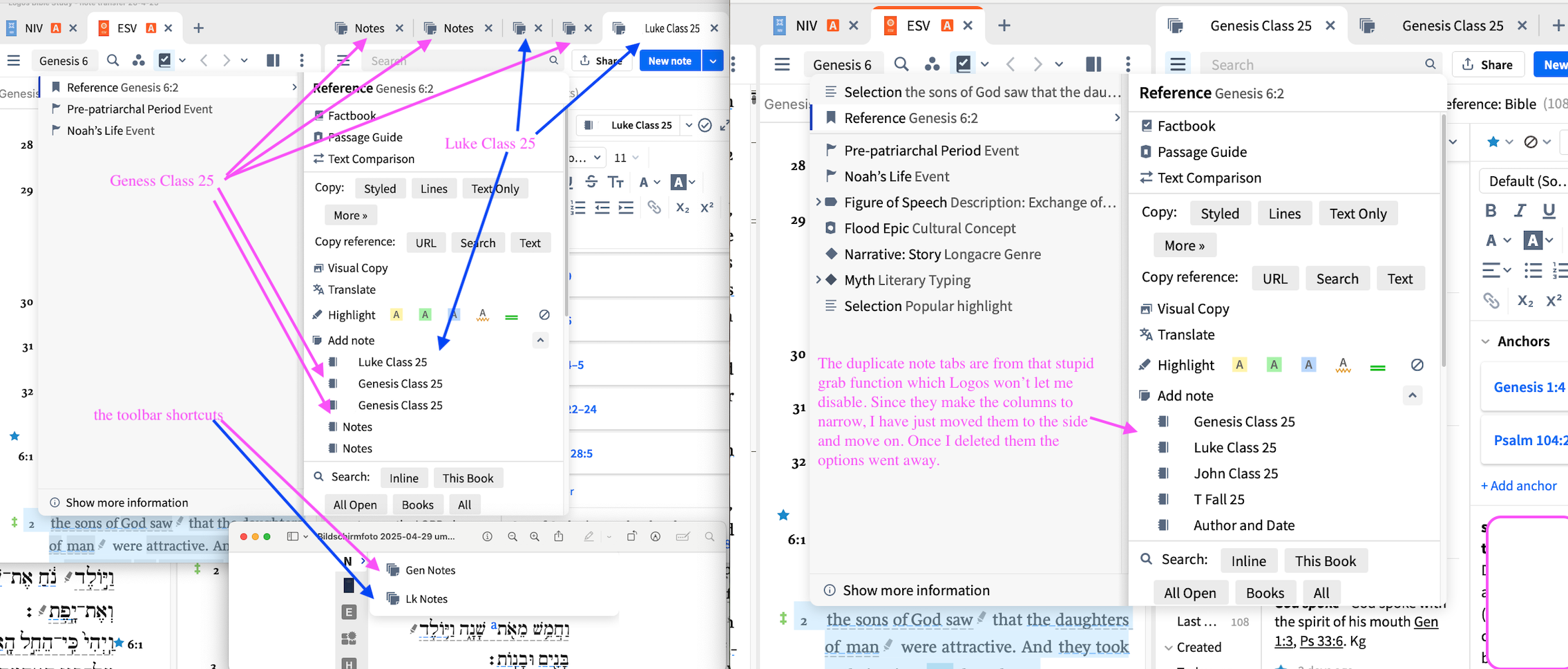The height and width of the screenshot is (669, 1568).
Task: Toggle underline in the right note editor
Action: tap(1549, 211)
